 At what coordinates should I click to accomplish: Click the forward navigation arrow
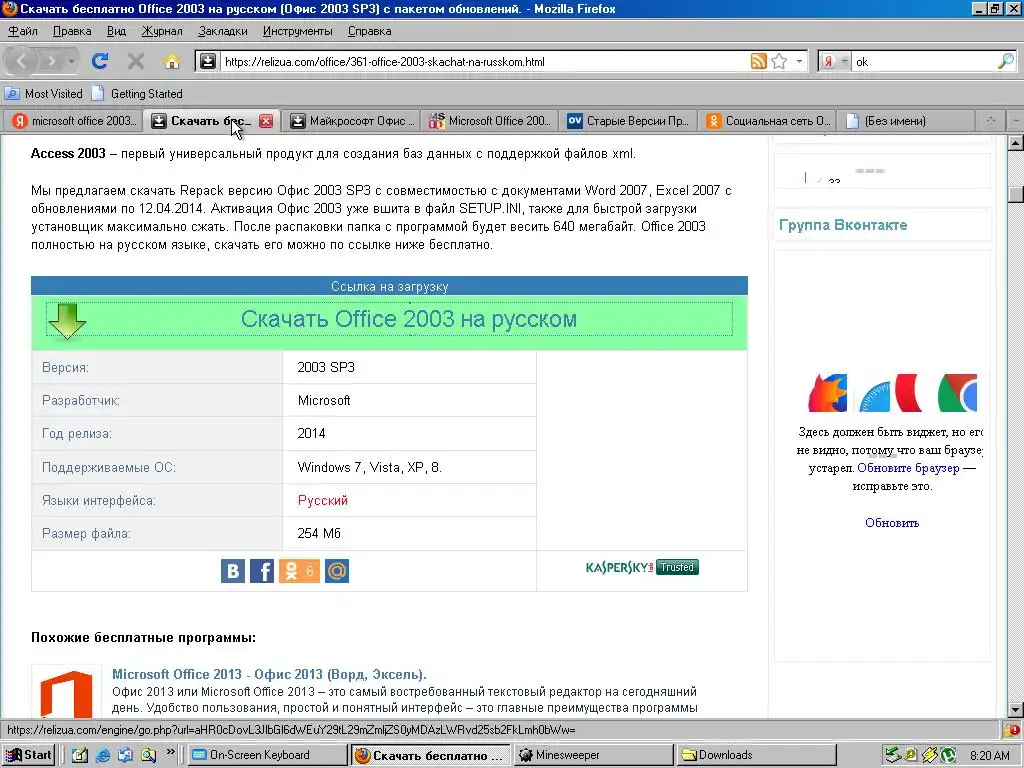coord(50,61)
